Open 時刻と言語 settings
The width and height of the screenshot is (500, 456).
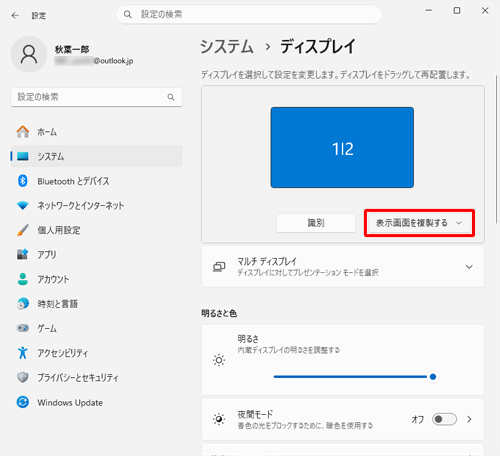coord(96,304)
